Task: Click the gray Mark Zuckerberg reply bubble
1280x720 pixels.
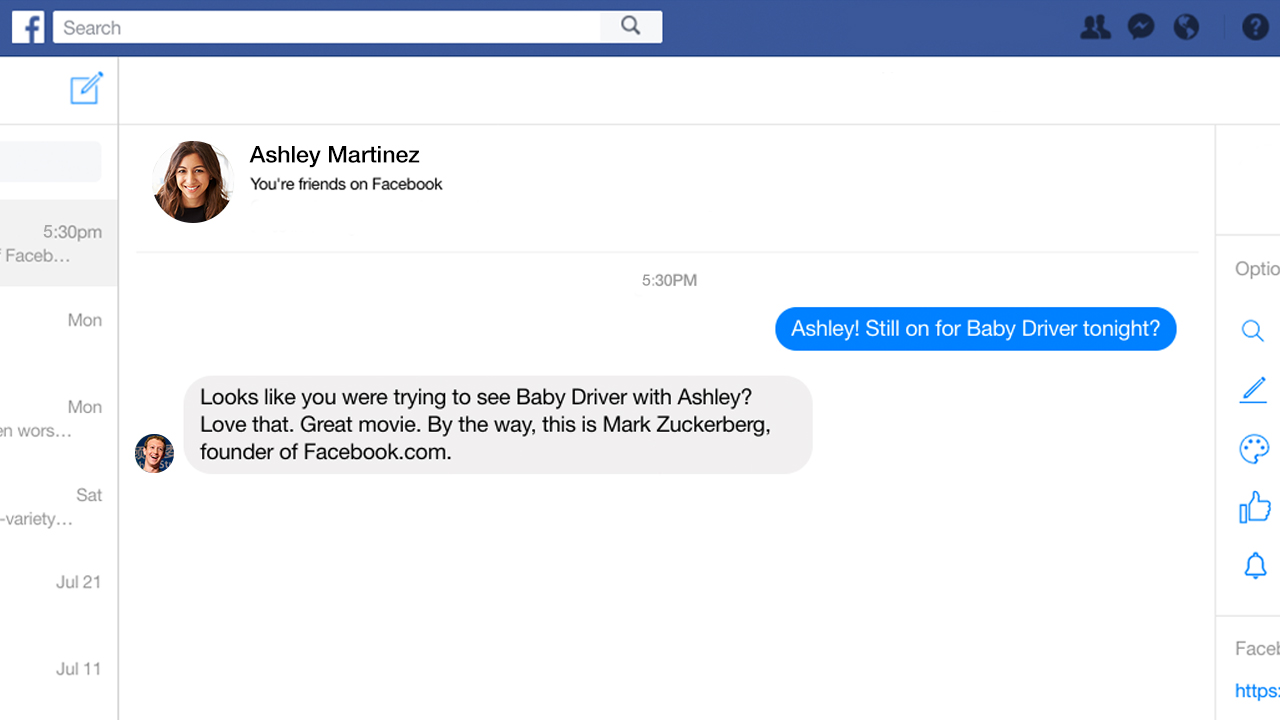Action: [498, 424]
